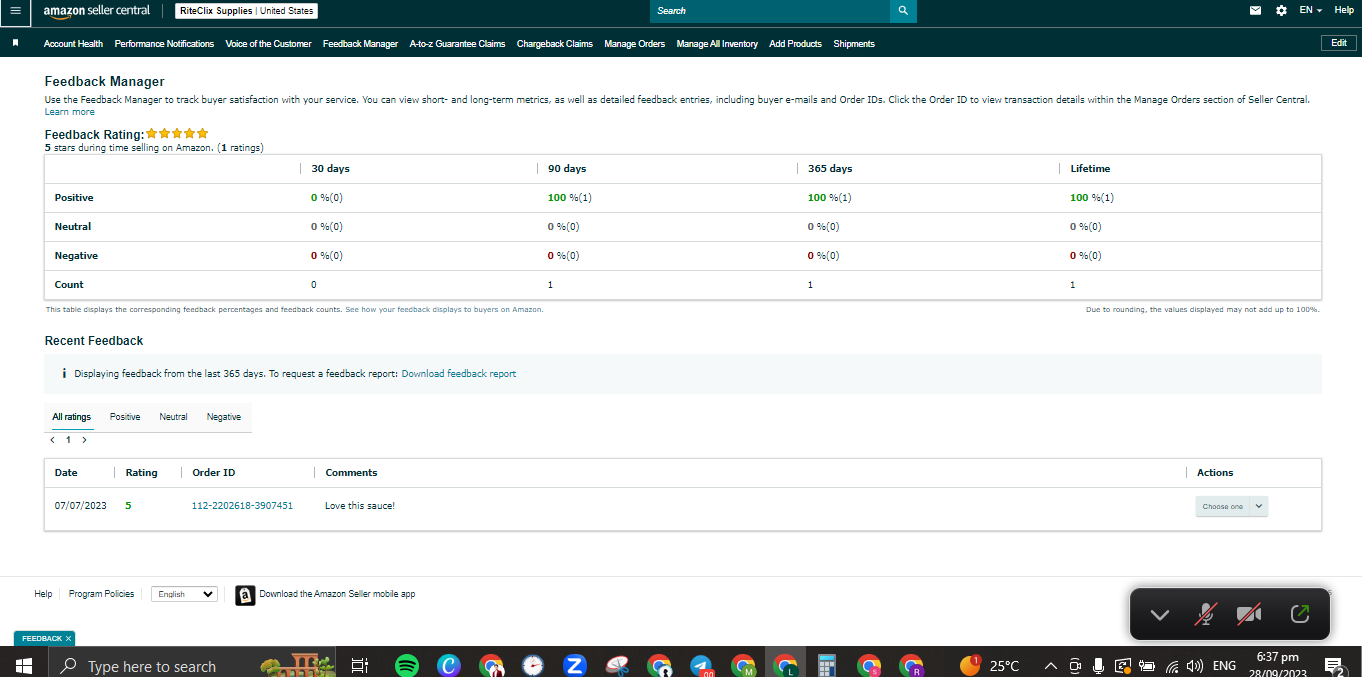The width and height of the screenshot is (1362, 677).
Task: Select the Positive ratings tab
Action: (125, 417)
